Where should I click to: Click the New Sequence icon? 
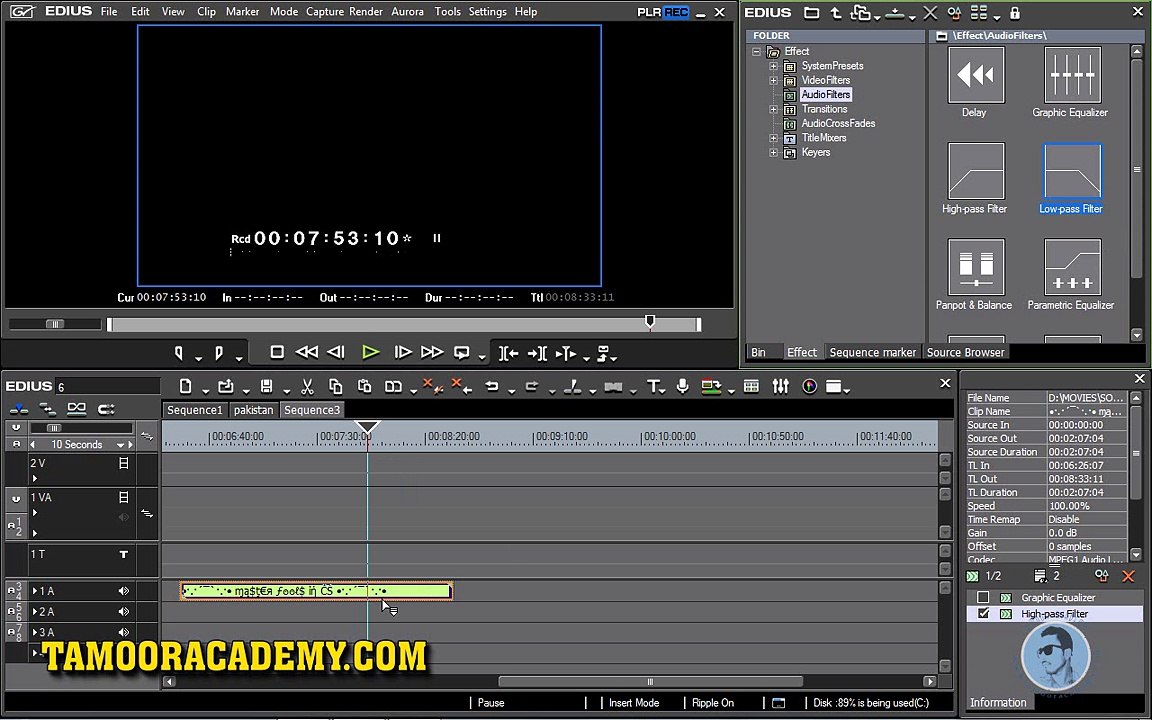tap(186, 386)
